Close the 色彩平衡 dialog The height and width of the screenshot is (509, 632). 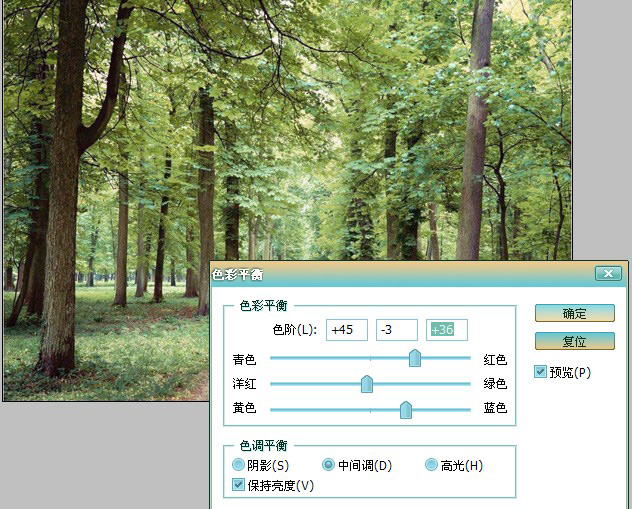[608, 274]
